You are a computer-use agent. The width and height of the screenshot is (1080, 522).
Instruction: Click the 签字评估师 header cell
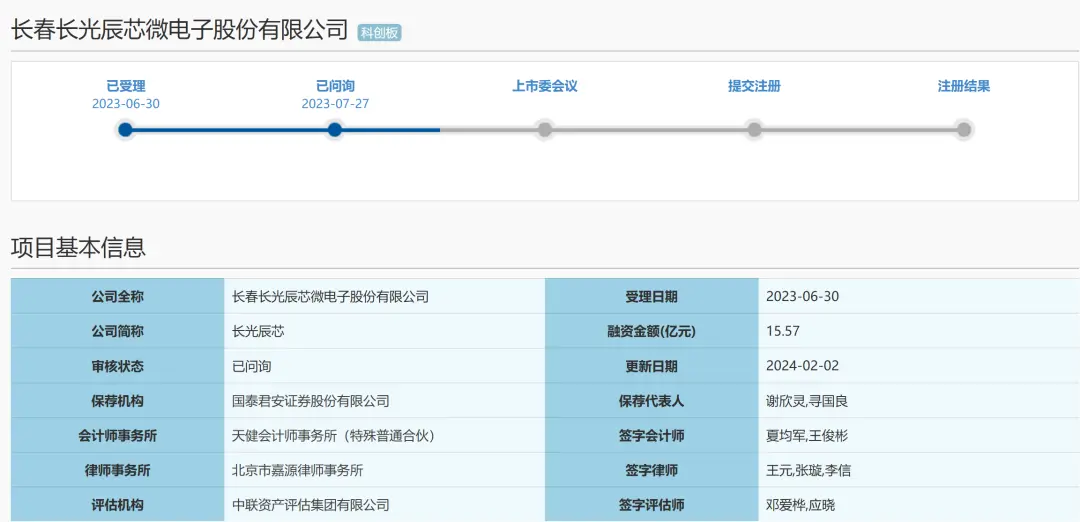pos(652,505)
